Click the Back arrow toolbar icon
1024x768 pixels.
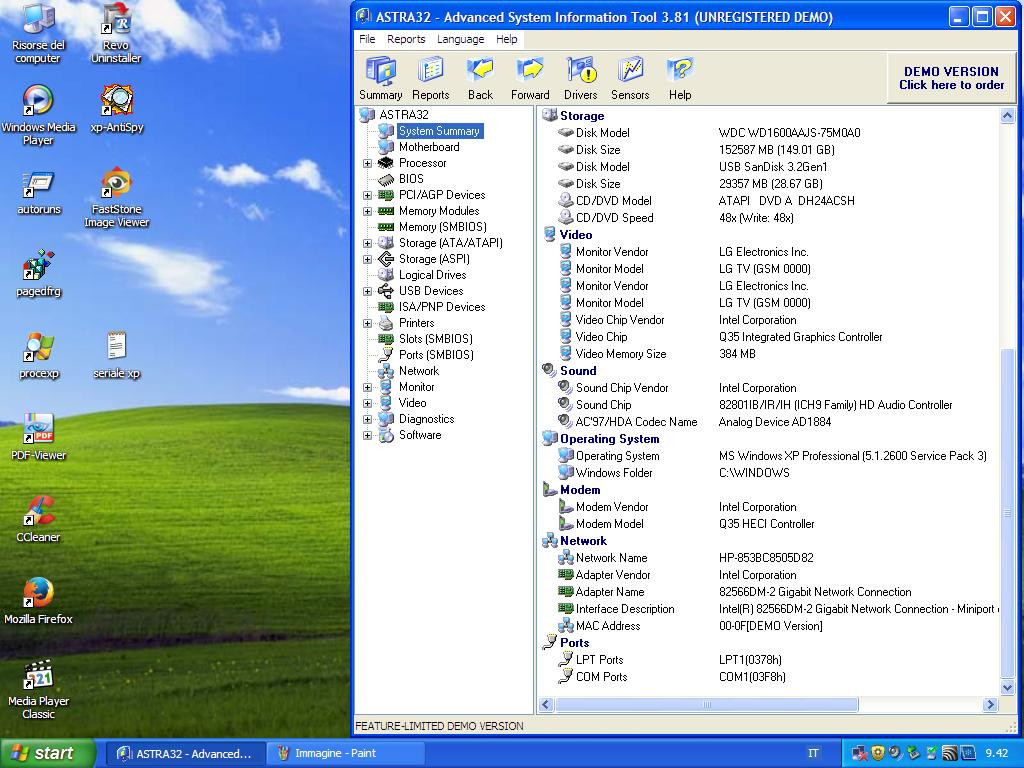(x=480, y=78)
